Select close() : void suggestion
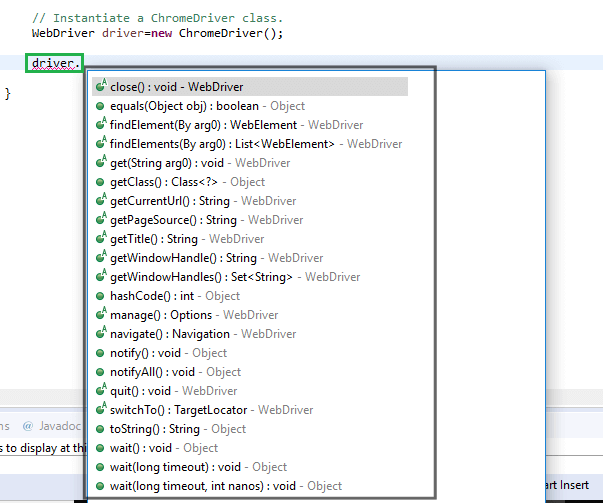 [250, 87]
